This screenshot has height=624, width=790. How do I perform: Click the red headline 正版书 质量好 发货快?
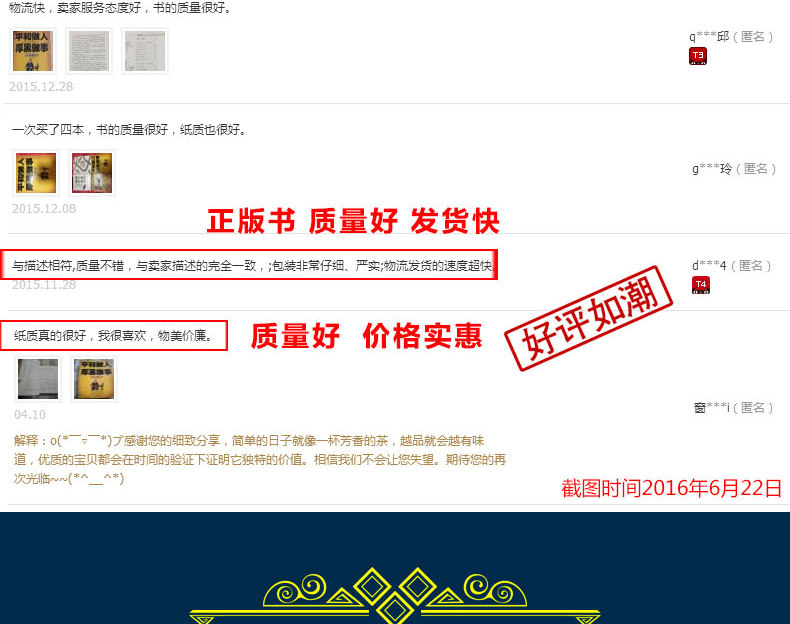point(353,221)
